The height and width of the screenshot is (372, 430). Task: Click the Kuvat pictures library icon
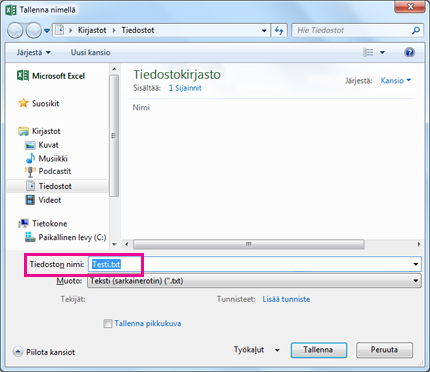click(30, 145)
